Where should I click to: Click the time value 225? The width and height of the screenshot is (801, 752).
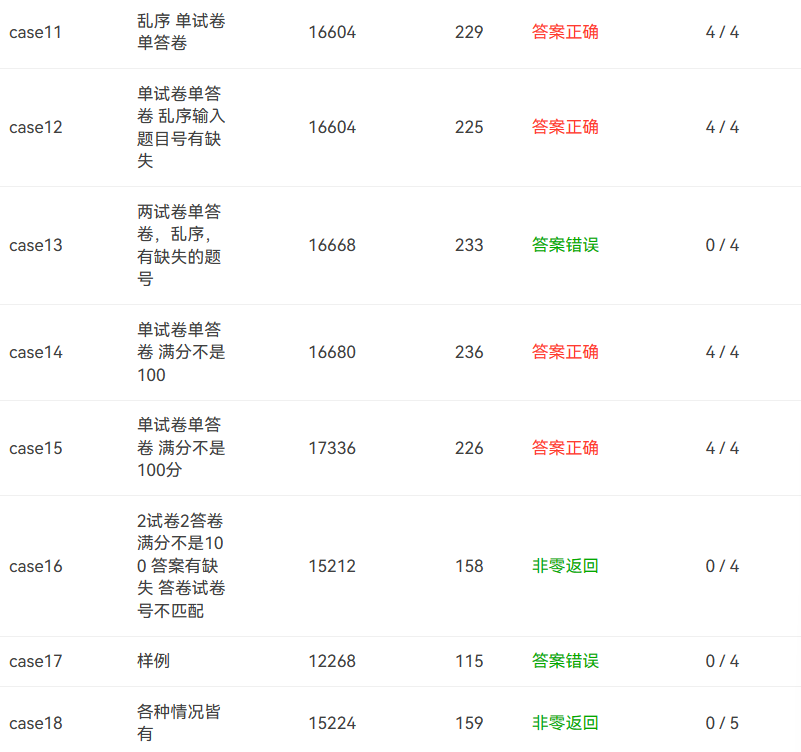[x=469, y=127]
